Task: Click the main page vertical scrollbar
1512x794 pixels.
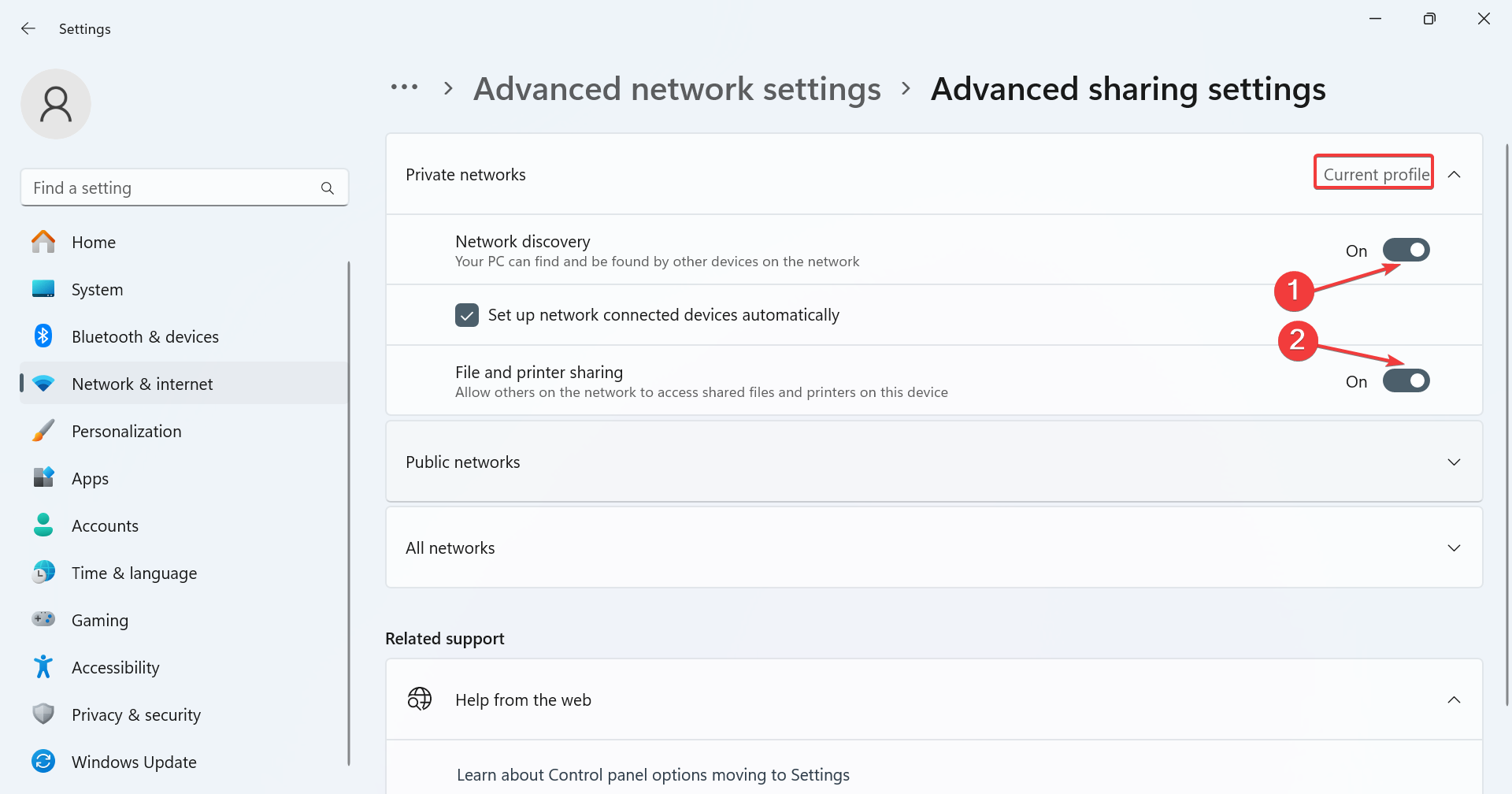Action: [1506, 425]
